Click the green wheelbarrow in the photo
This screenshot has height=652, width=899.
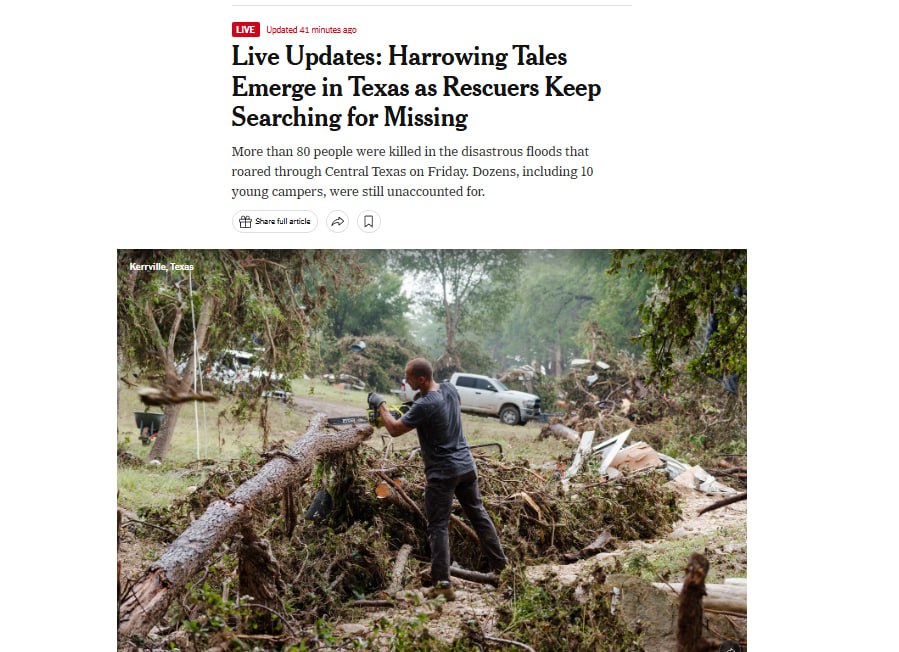tap(148, 426)
